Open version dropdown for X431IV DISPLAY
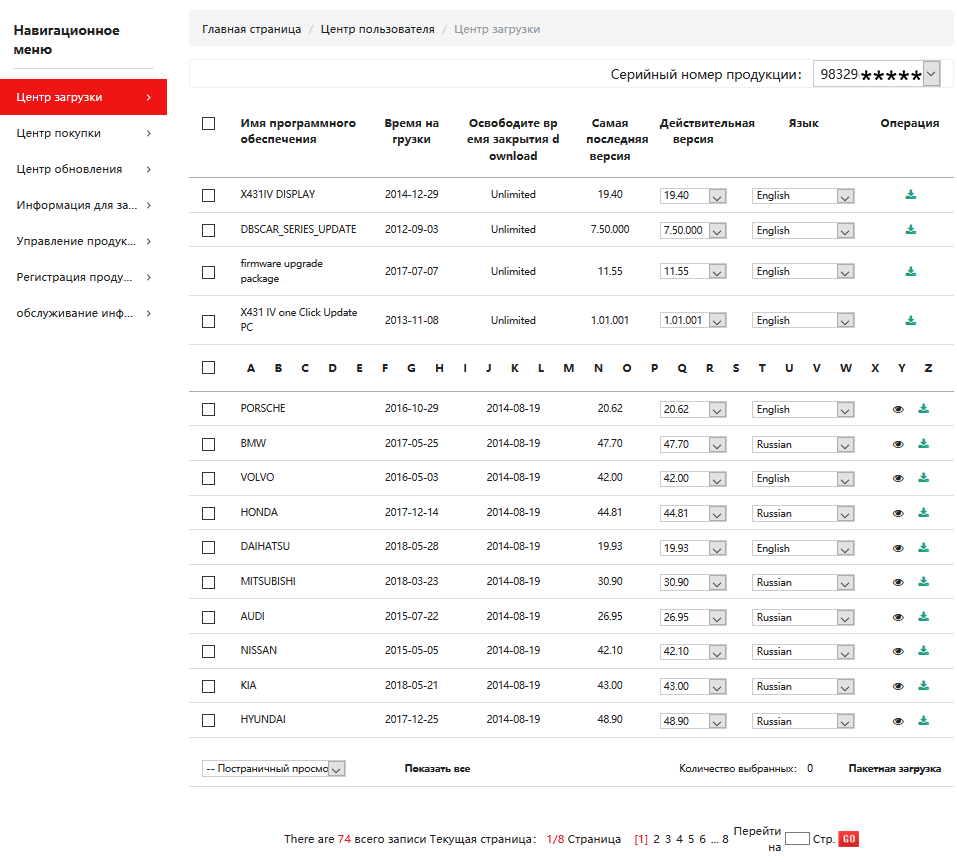This screenshot has width=957, height=862. click(693, 195)
